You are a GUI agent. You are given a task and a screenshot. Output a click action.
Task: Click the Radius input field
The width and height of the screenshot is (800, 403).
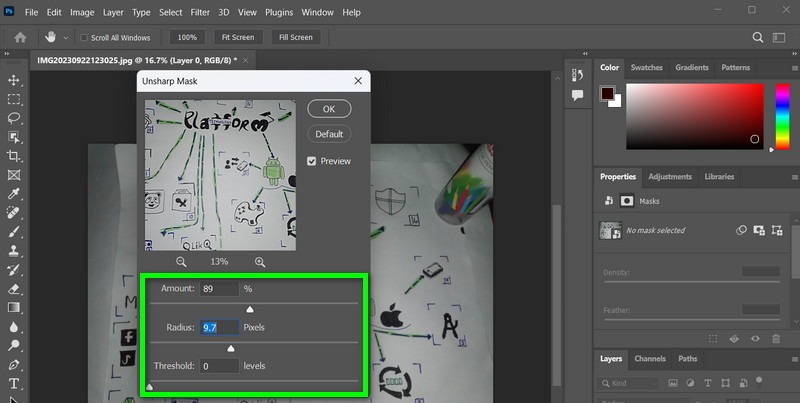click(220, 327)
